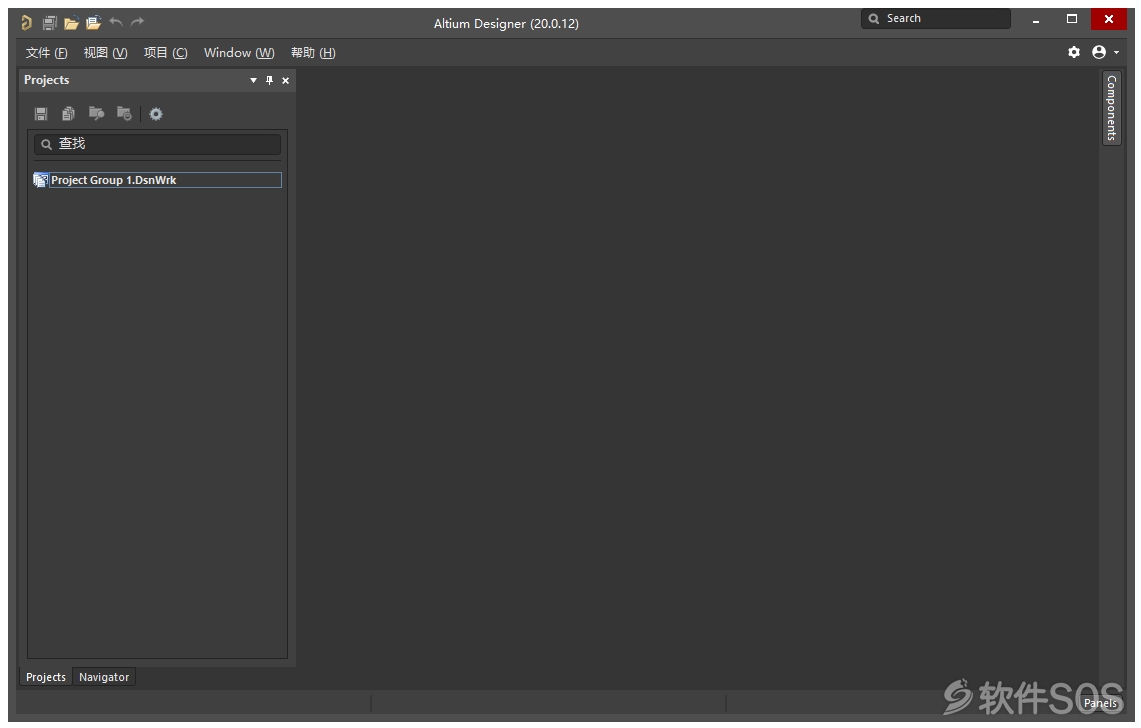Switch to the Navigator tab
The width and height of the screenshot is (1141, 728).
tap(104, 677)
